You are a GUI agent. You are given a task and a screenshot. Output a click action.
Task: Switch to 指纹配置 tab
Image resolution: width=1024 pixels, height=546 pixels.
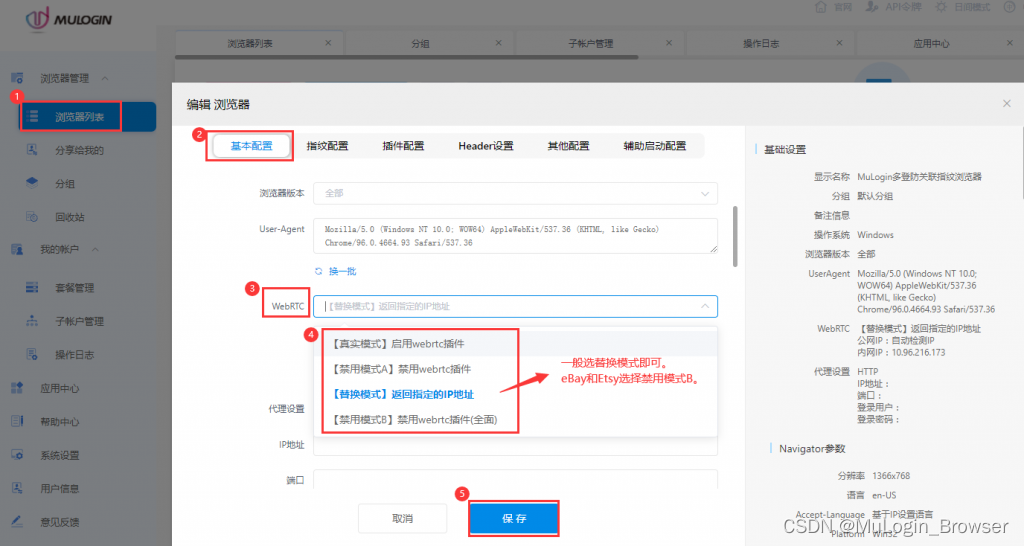[x=327, y=146]
